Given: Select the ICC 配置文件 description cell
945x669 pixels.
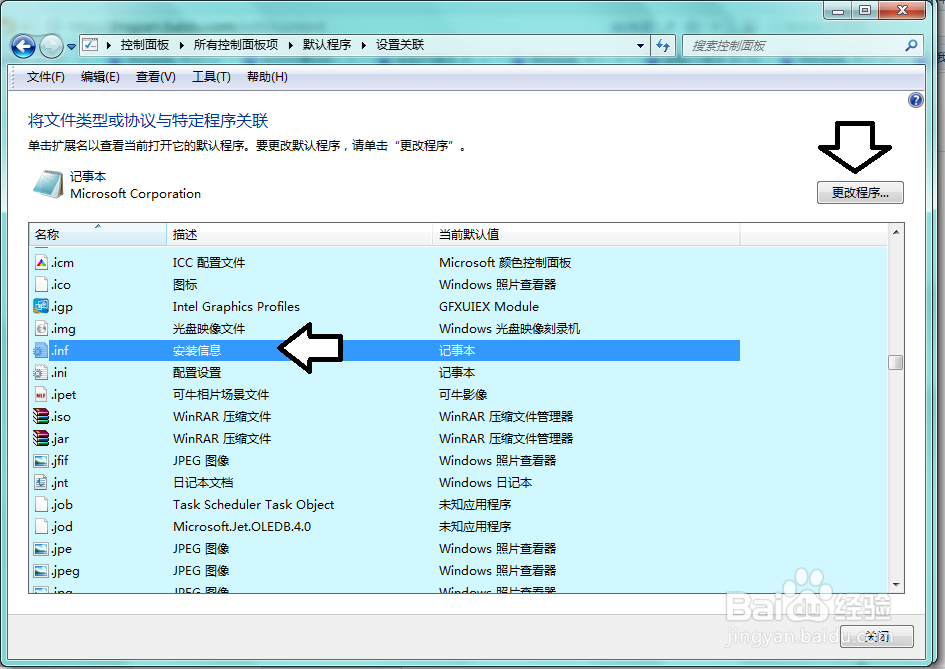Looking at the screenshot, I should [209, 263].
